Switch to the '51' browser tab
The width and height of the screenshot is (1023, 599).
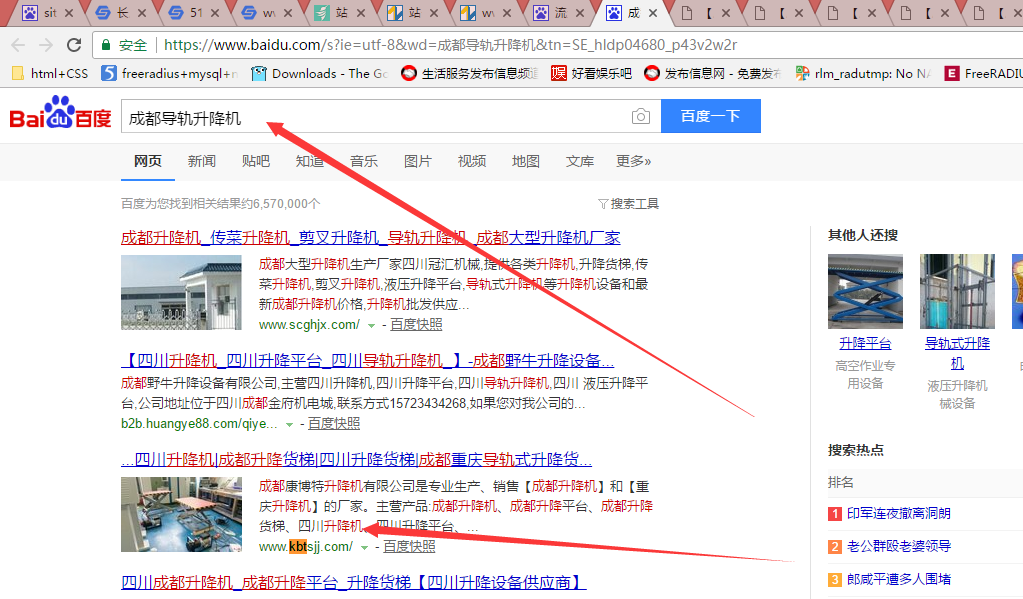point(196,12)
